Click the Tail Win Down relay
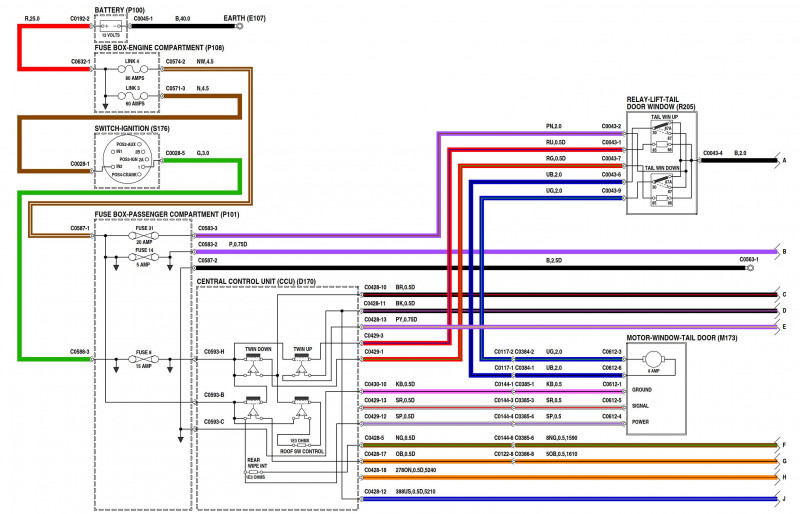 (x=662, y=188)
